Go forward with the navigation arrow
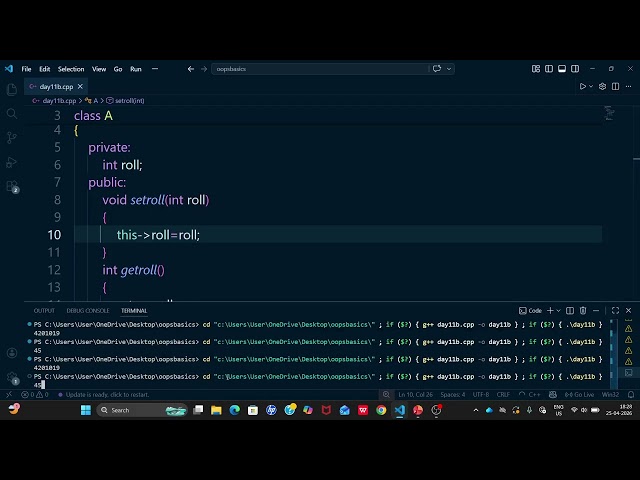This screenshot has height=480, width=640. (x=204, y=69)
